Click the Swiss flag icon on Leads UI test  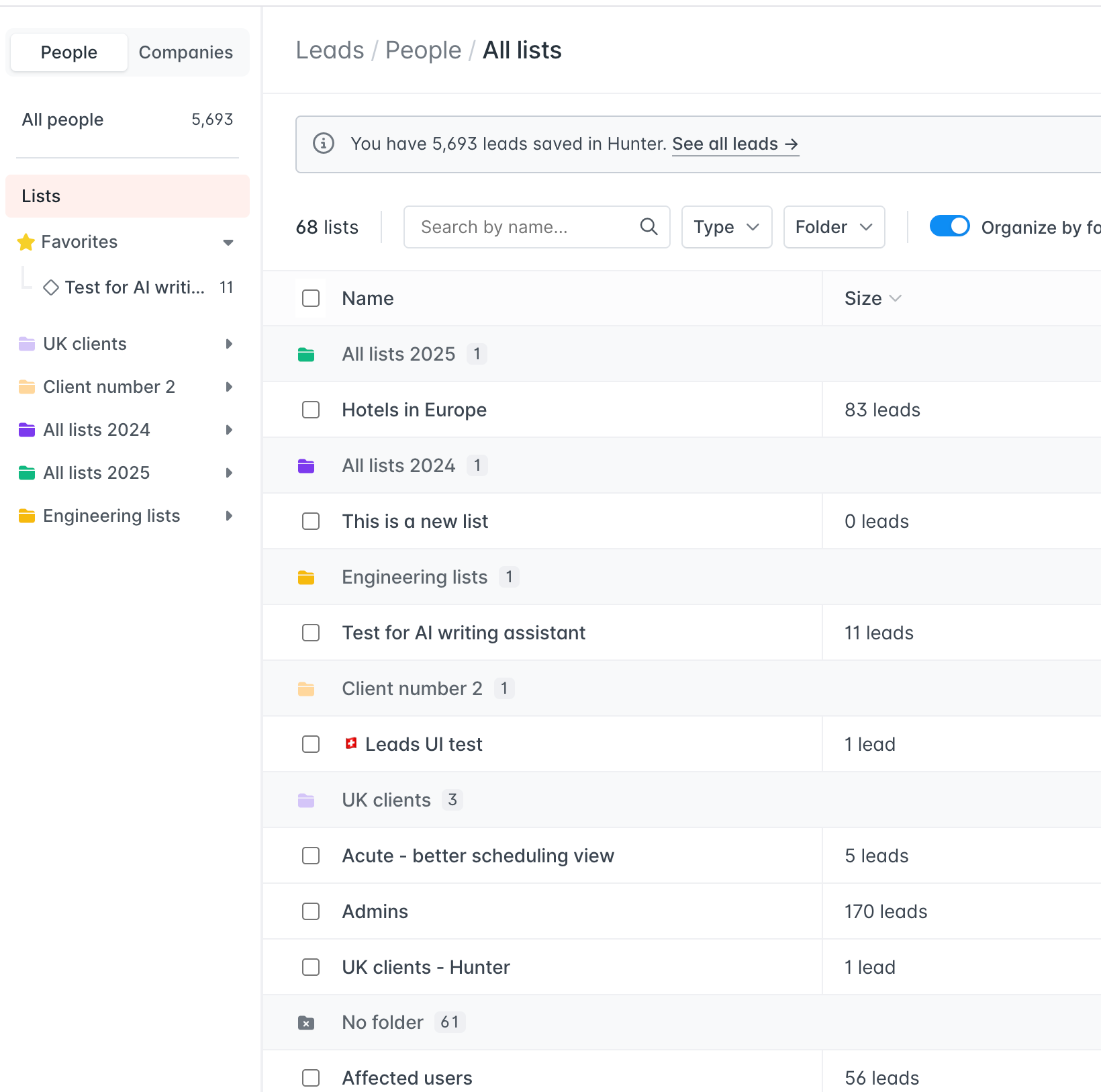[x=351, y=743]
